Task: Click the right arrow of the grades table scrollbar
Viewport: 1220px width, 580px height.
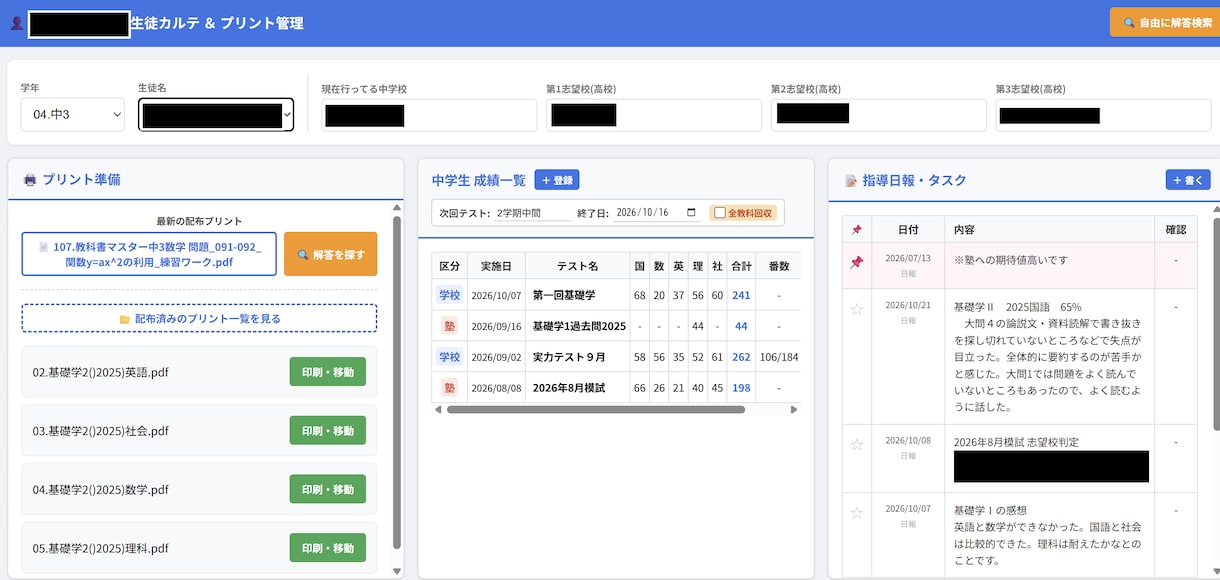Action: [x=794, y=409]
